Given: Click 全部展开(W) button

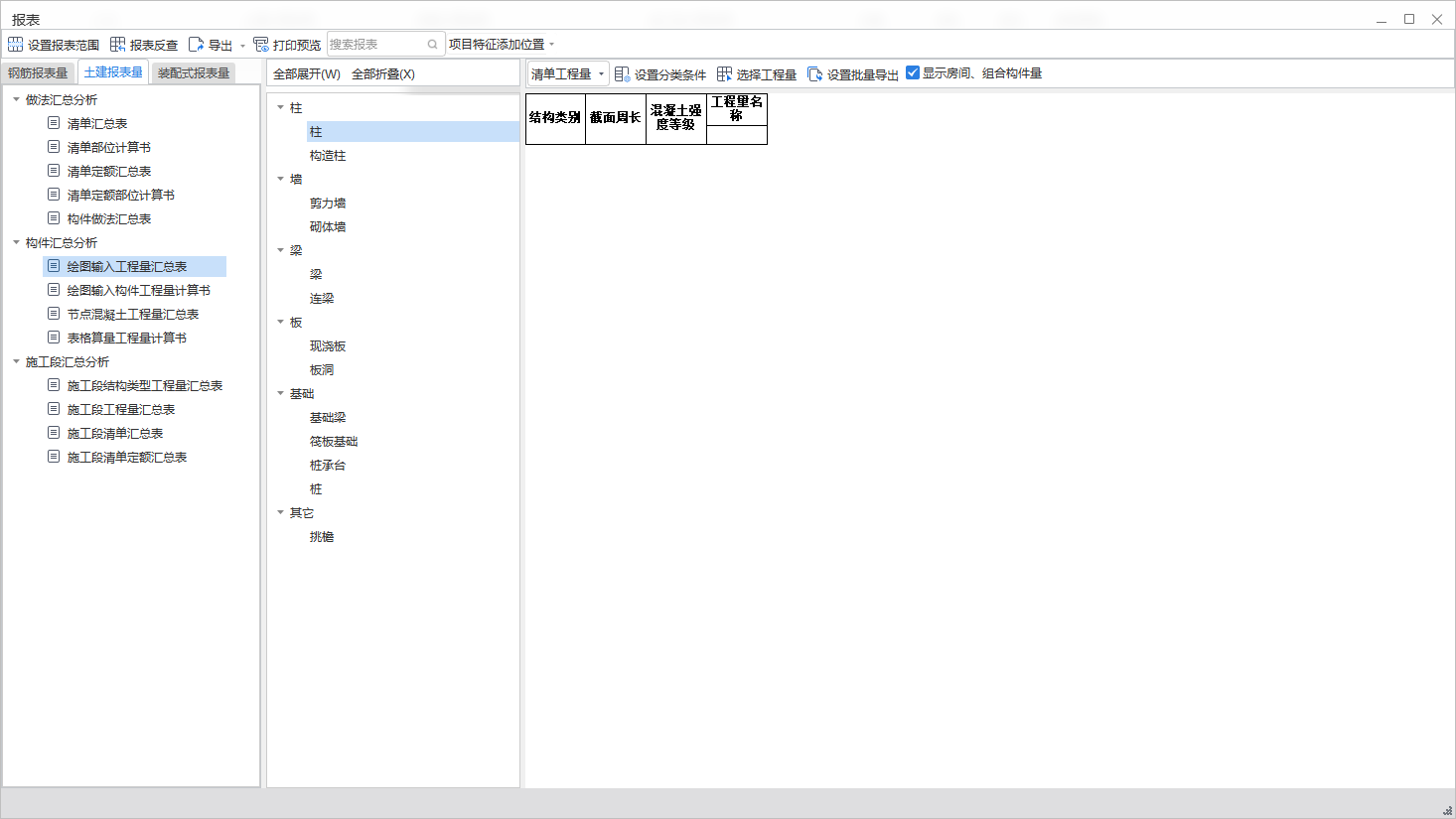Looking at the screenshot, I should coord(307,73).
